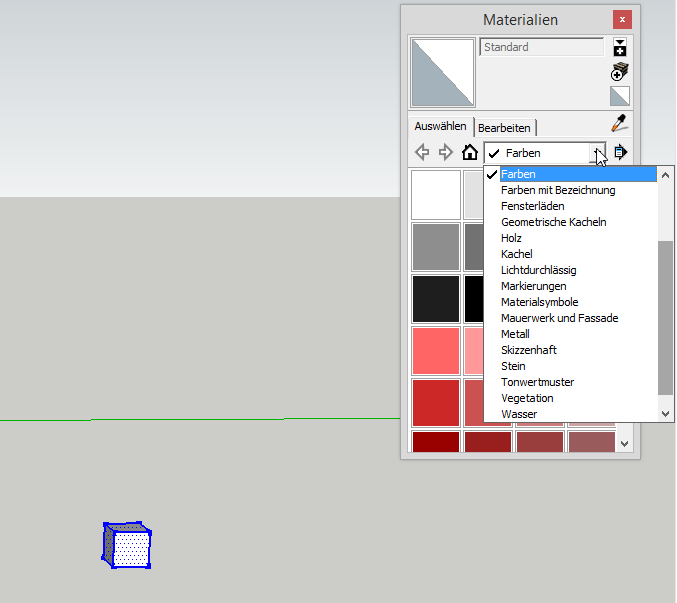
Task: Click the home icon for model materials
Action: pos(470,153)
